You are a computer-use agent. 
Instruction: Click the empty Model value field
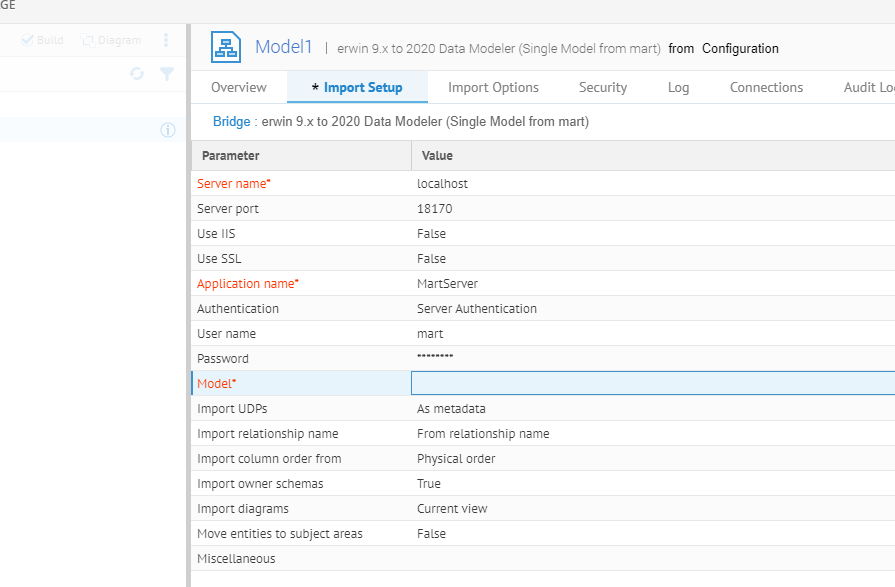[x=652, y=383]
